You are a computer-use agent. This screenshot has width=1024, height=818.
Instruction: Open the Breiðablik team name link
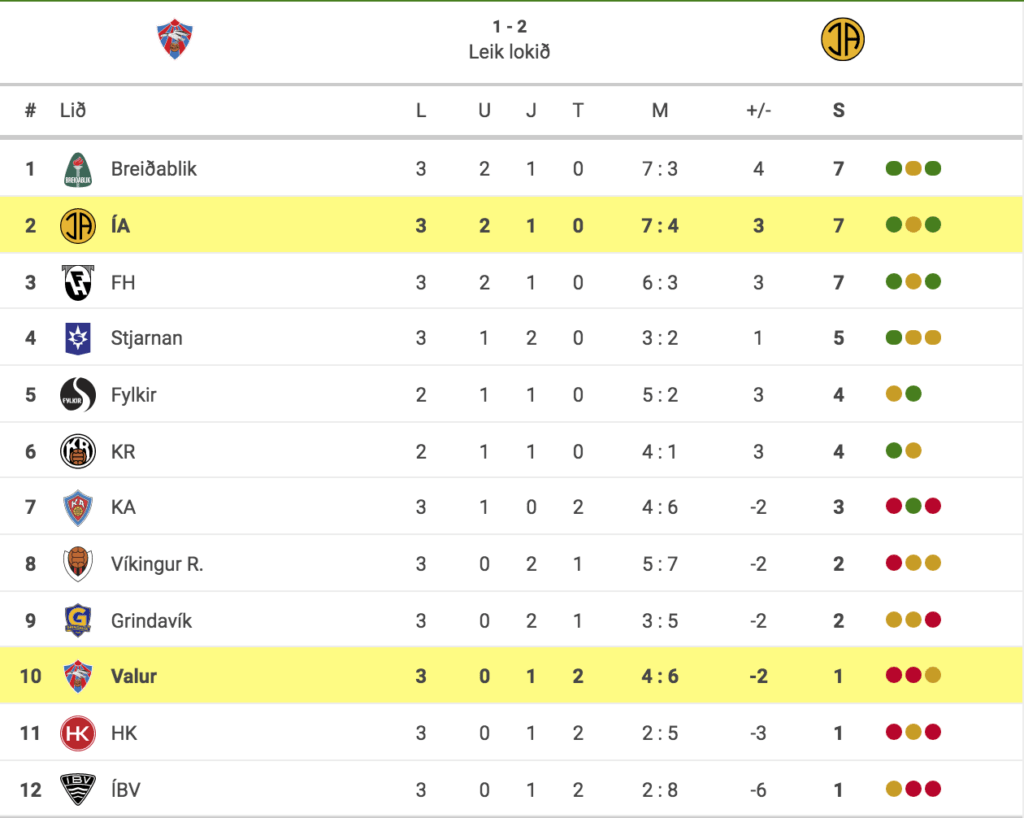point(153,169)
